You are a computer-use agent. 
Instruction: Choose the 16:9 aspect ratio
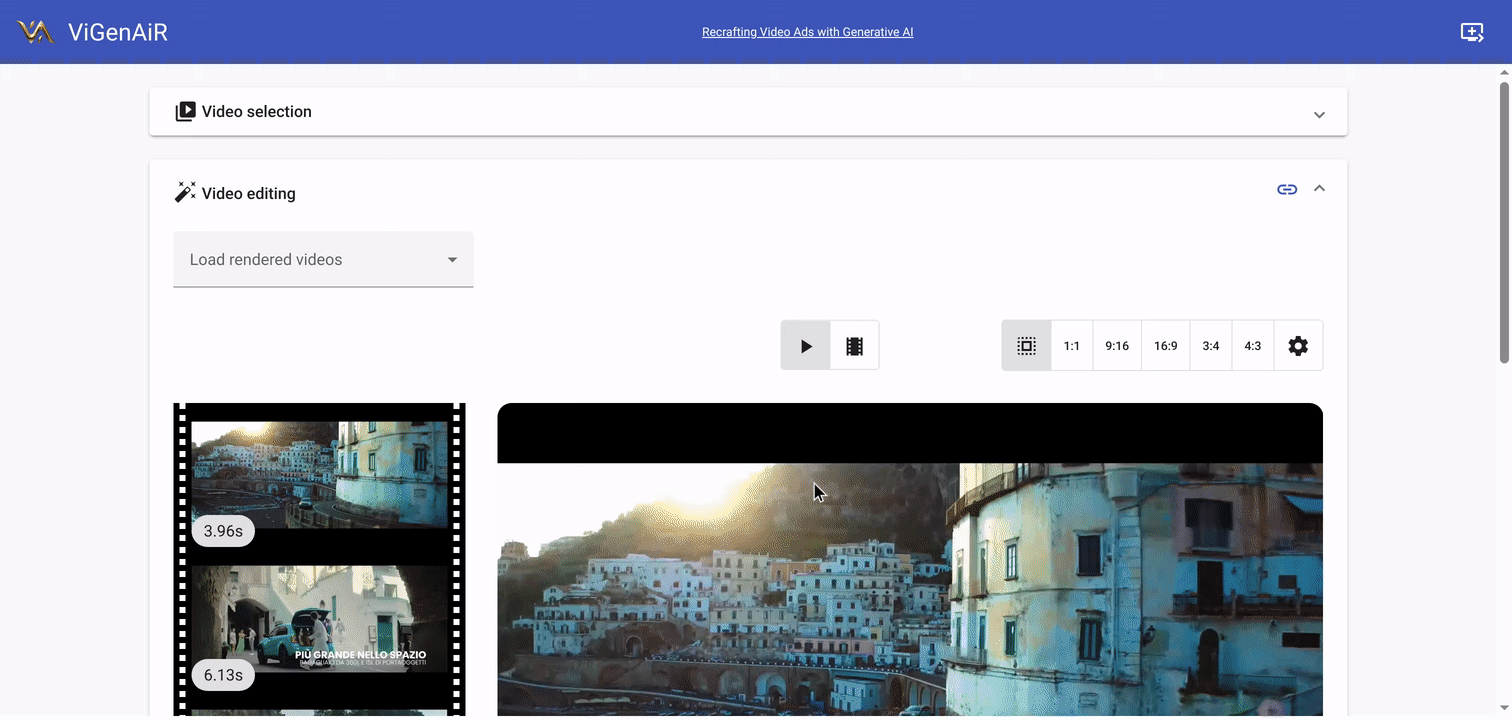point(1166,346)
